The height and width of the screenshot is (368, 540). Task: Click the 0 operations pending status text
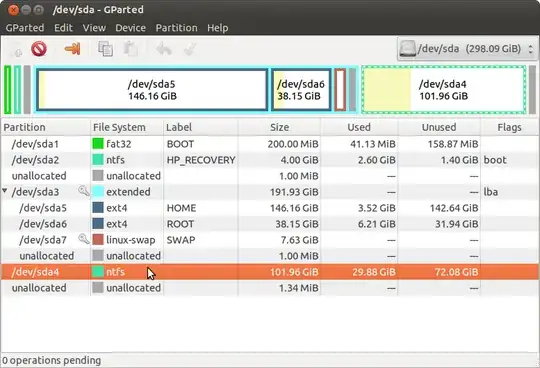coord(52,360)
